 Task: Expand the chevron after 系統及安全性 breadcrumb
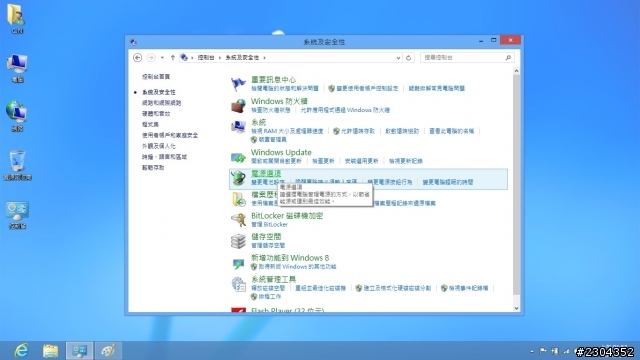(x=264, y=58)
